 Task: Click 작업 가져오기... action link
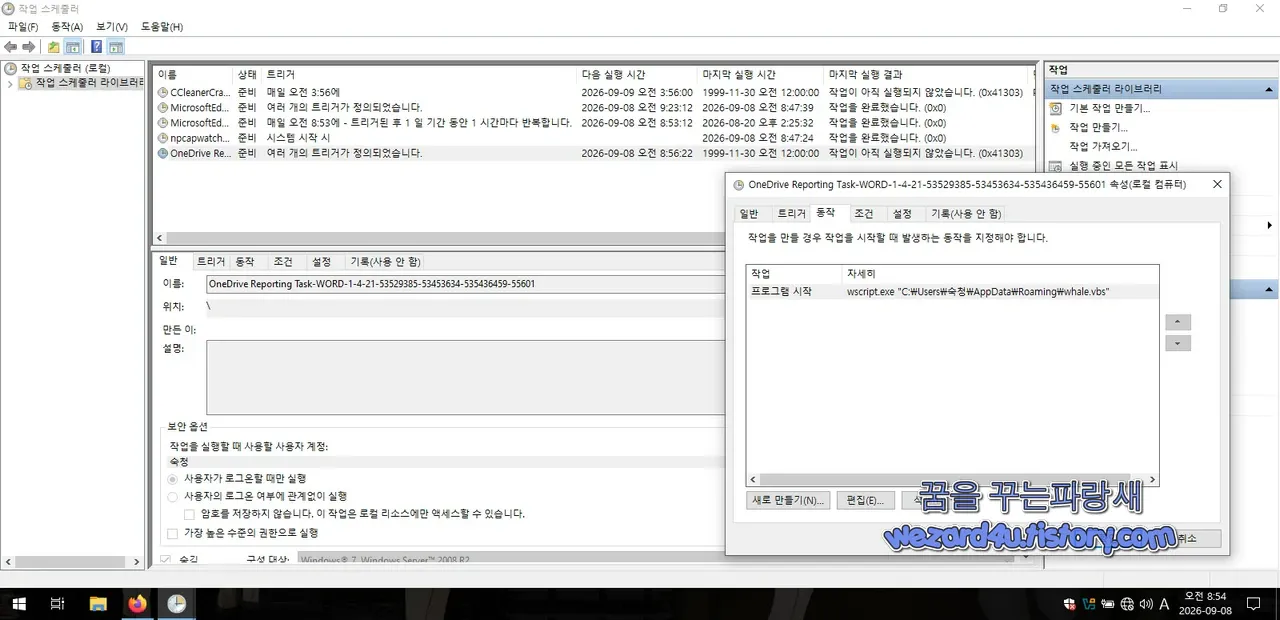1103,146
